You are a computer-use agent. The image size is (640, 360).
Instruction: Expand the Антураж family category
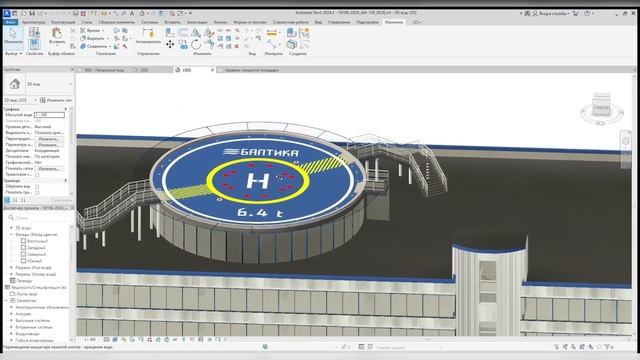coord(11,314)
